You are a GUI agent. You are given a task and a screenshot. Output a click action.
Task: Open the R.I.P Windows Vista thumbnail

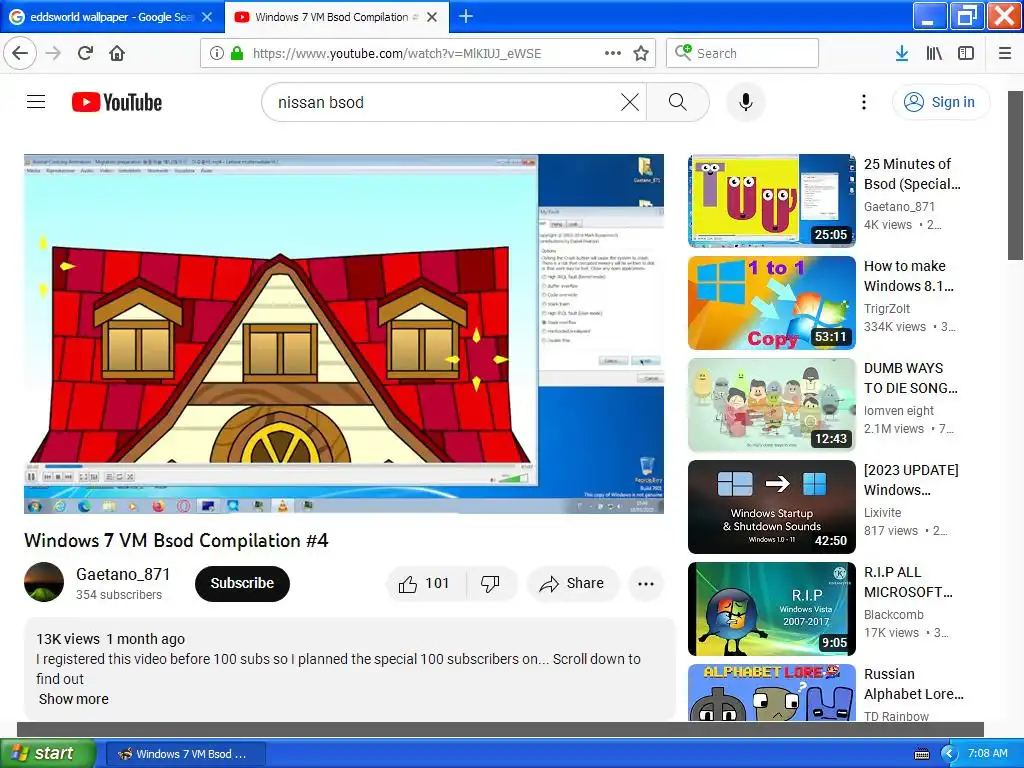(772, 609)
